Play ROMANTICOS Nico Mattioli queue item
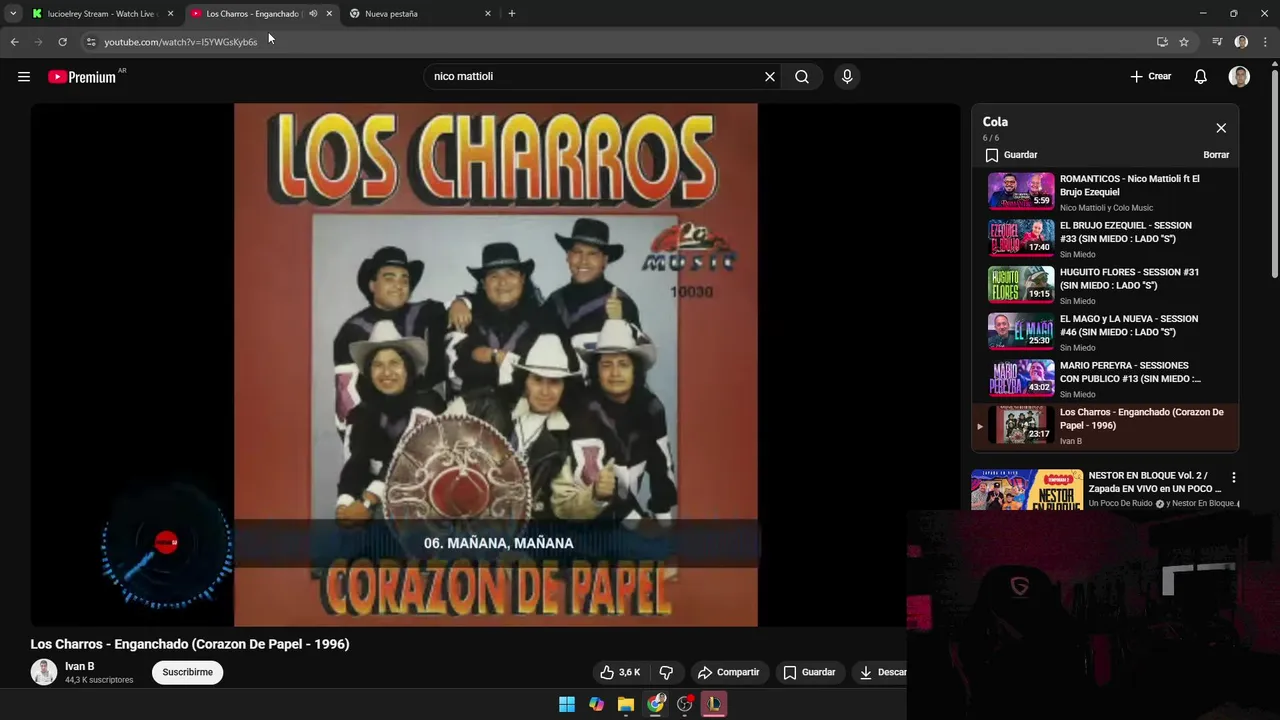Image resolution: width=1280 pixels, height=720 pixels. [1105, 192]
